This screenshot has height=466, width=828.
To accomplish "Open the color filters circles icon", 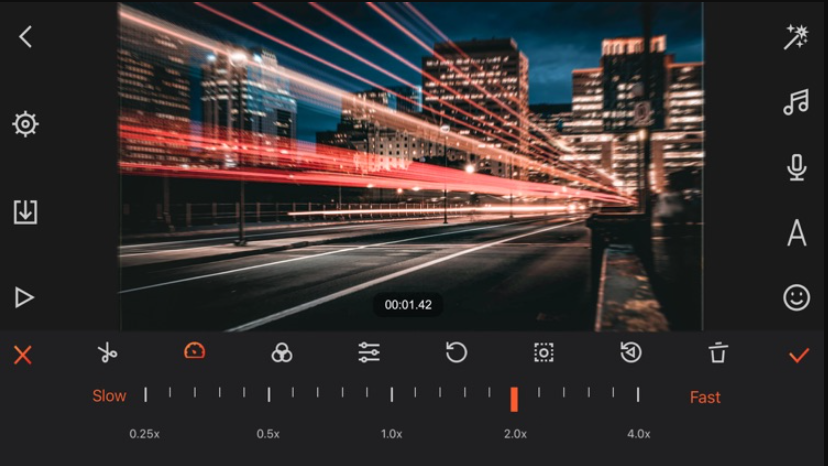I will click(281, 352).
